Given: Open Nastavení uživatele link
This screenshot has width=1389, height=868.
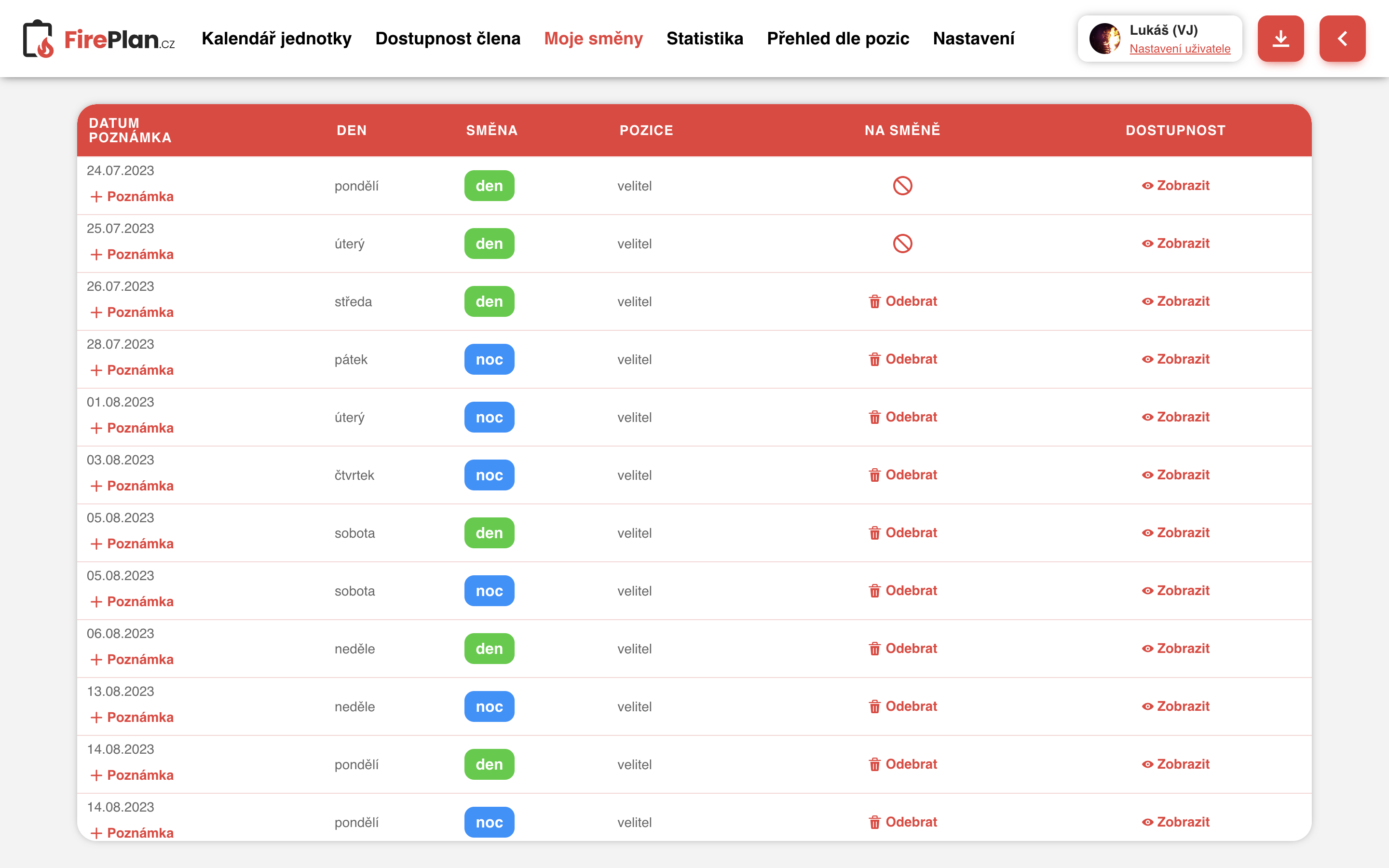Looking at the screenshot, I should coord(1180,49).
